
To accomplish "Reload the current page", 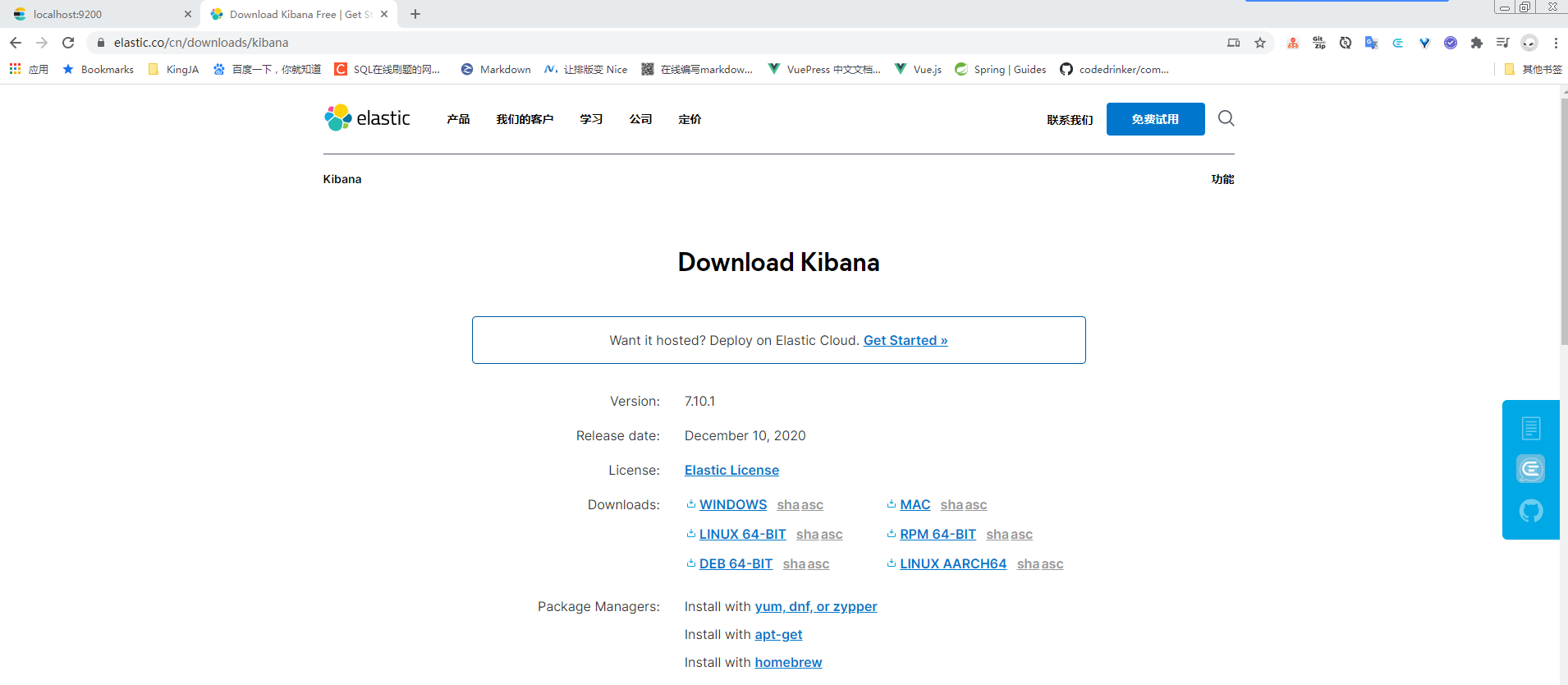I will tap(68, 43).
